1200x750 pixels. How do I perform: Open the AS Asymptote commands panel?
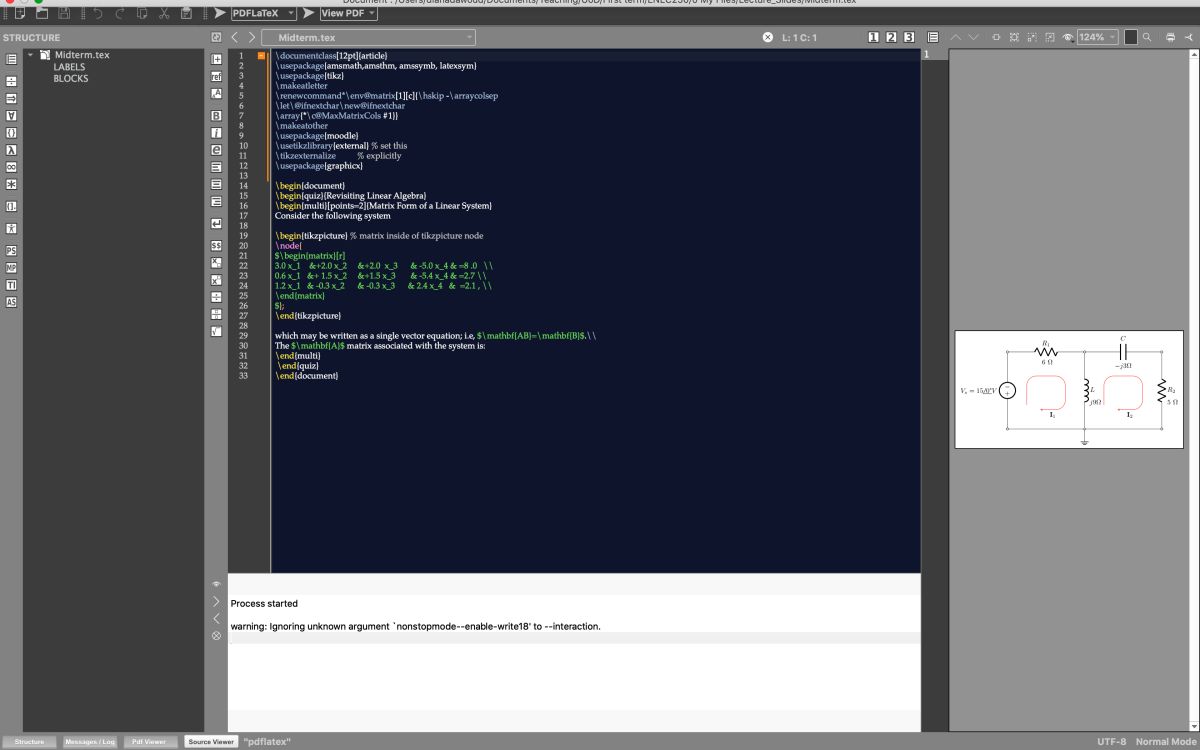(11, 302)
